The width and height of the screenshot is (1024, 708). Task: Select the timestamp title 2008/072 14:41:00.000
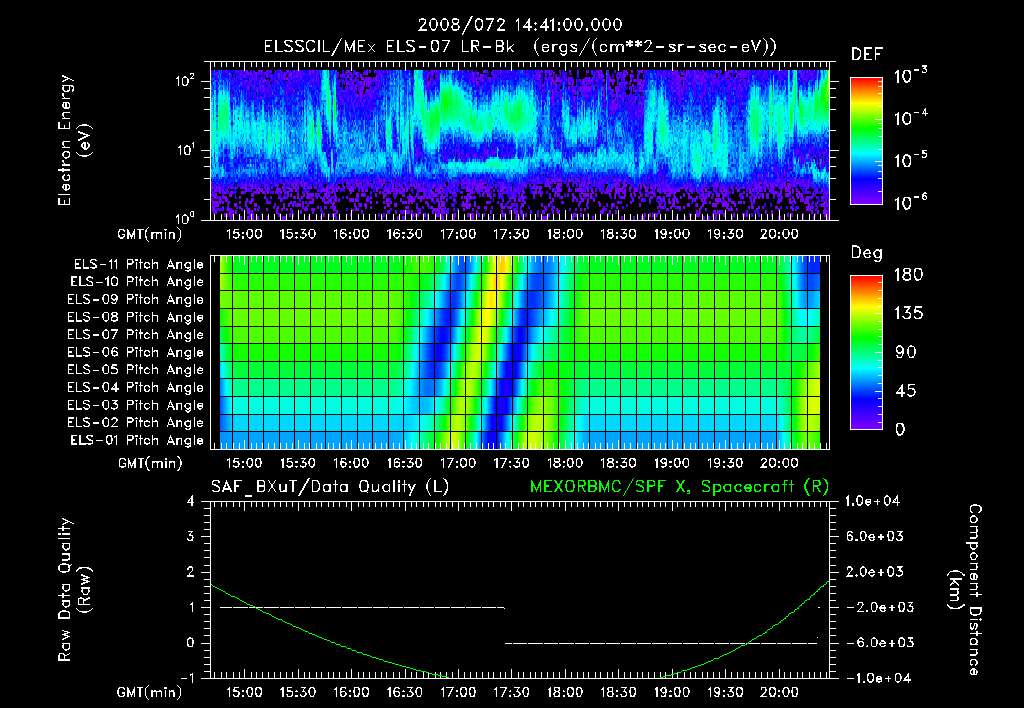coord(520,25)
